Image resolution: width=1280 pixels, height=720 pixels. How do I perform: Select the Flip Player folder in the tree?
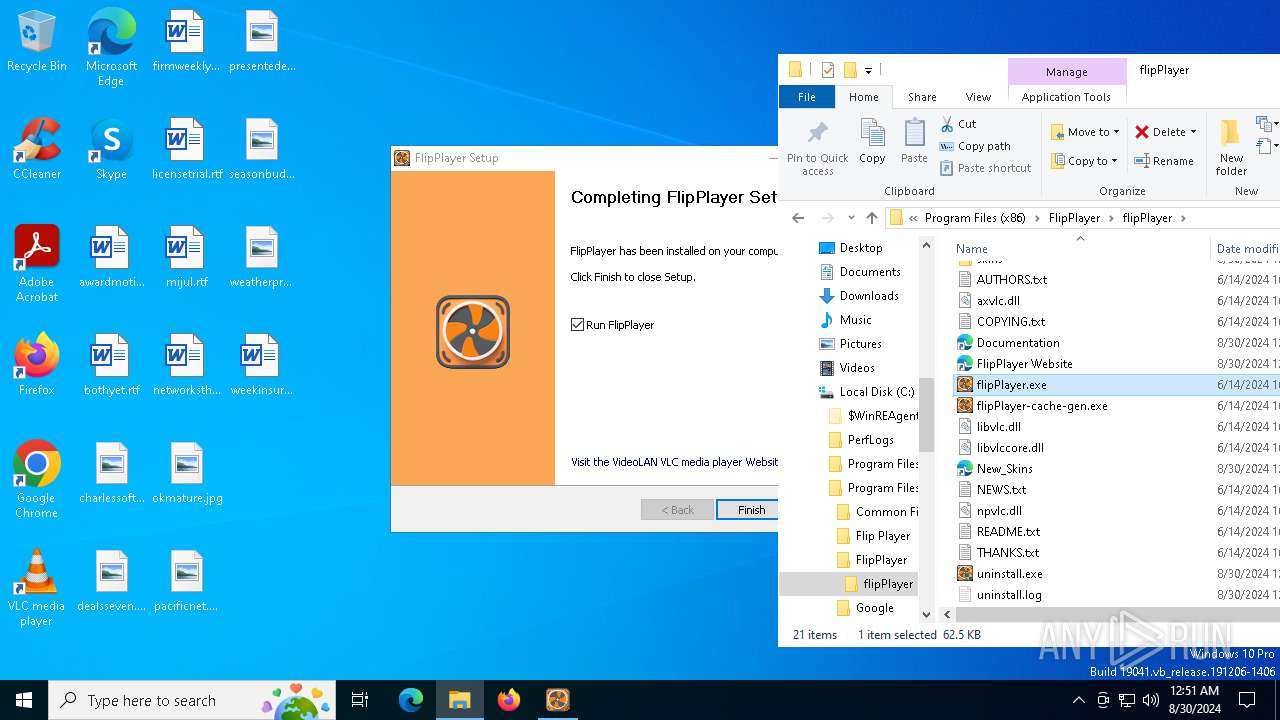(882, 536)
